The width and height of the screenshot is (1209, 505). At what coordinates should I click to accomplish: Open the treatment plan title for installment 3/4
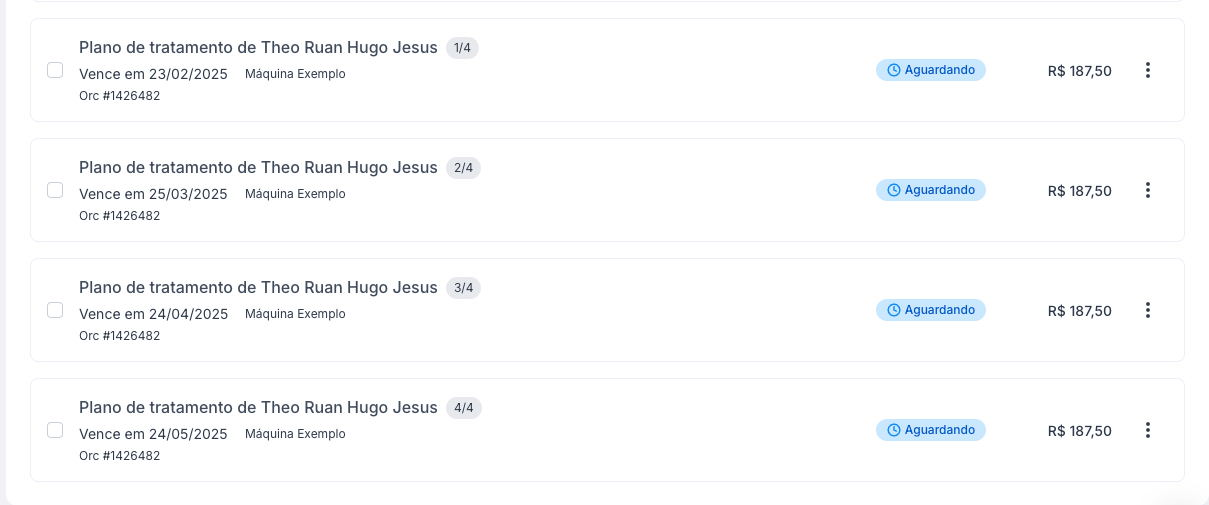point(258,288)
